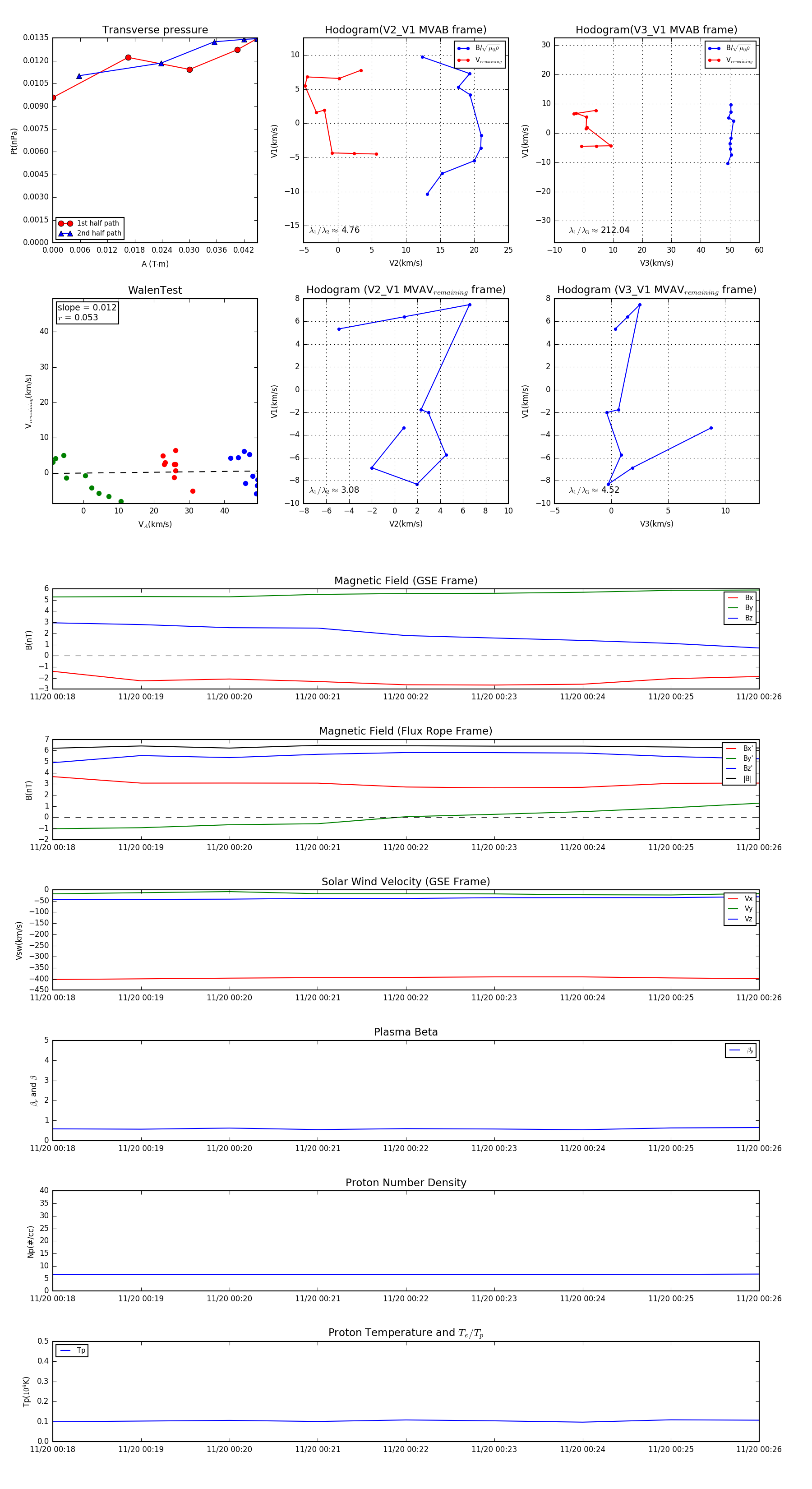The height and width of the screenshot is (1489, 812).
Task: Click the '2nd half path' legend entry
Action: tap(90, 234)
